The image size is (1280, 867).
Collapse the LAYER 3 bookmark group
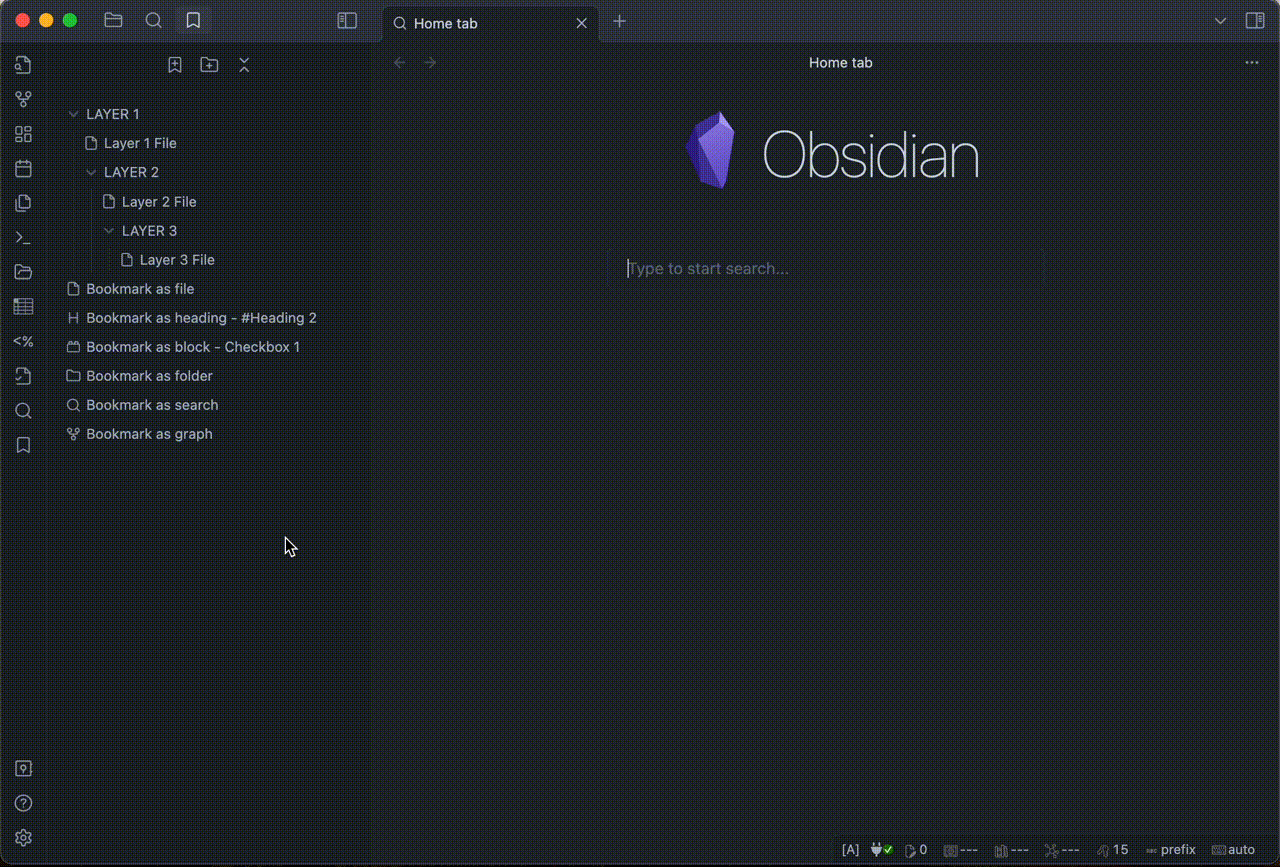(x=109, y=231)
